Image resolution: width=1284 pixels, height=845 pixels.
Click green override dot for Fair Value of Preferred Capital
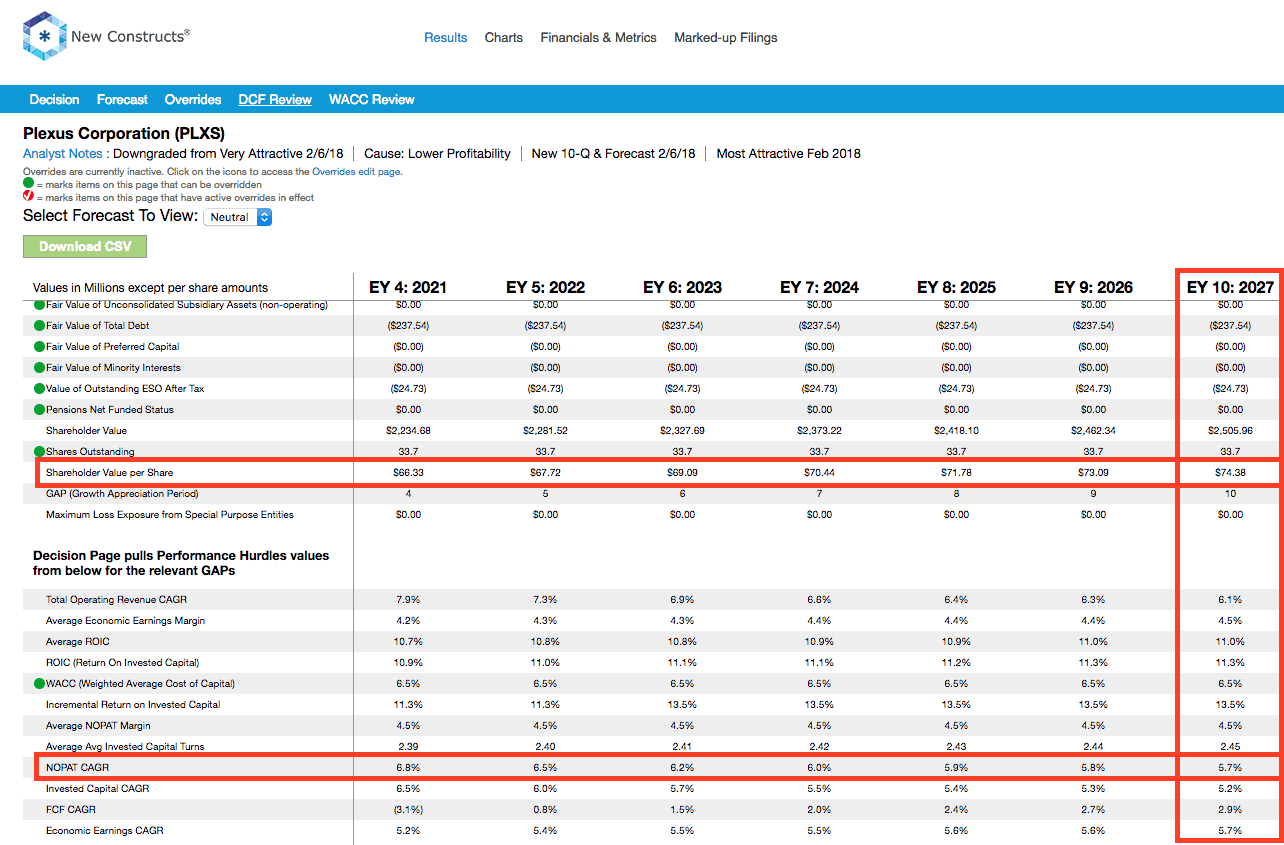pyautogui.click(x=39, y=346)
